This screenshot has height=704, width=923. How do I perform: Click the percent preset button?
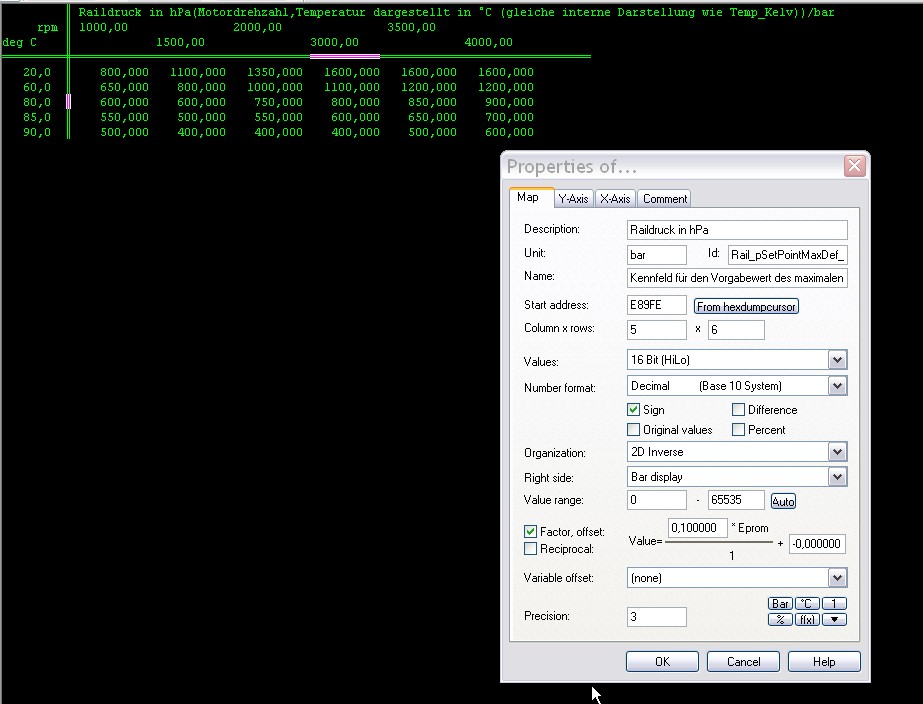[780, 619]
